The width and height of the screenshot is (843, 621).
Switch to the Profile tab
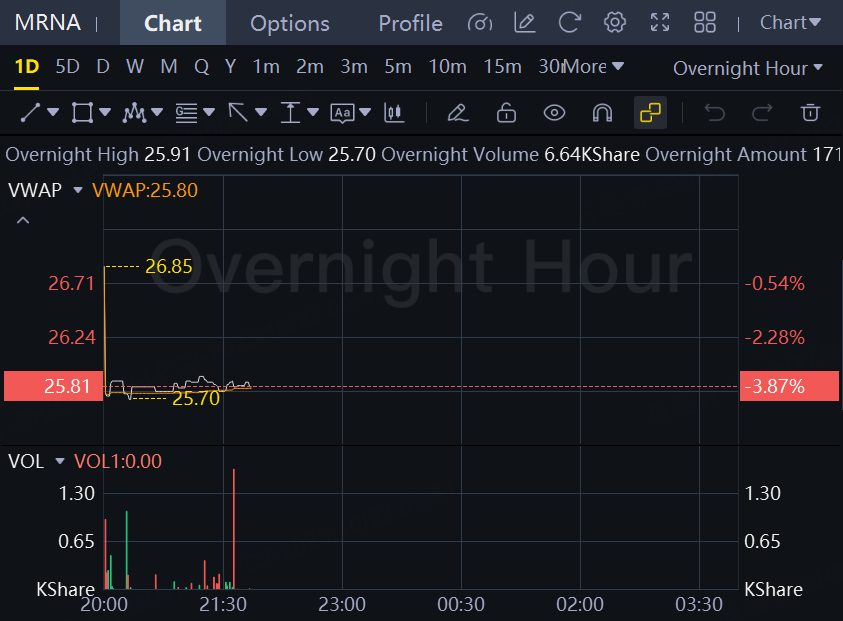point(410,23)
